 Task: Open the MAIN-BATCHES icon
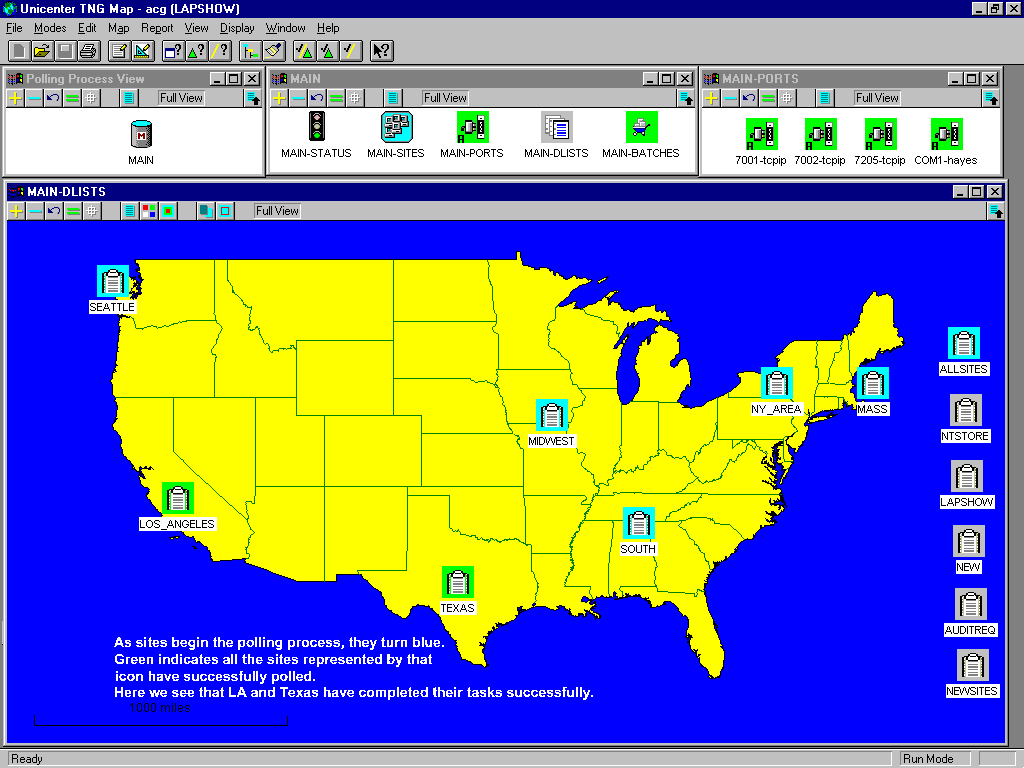tap(641, 127)
